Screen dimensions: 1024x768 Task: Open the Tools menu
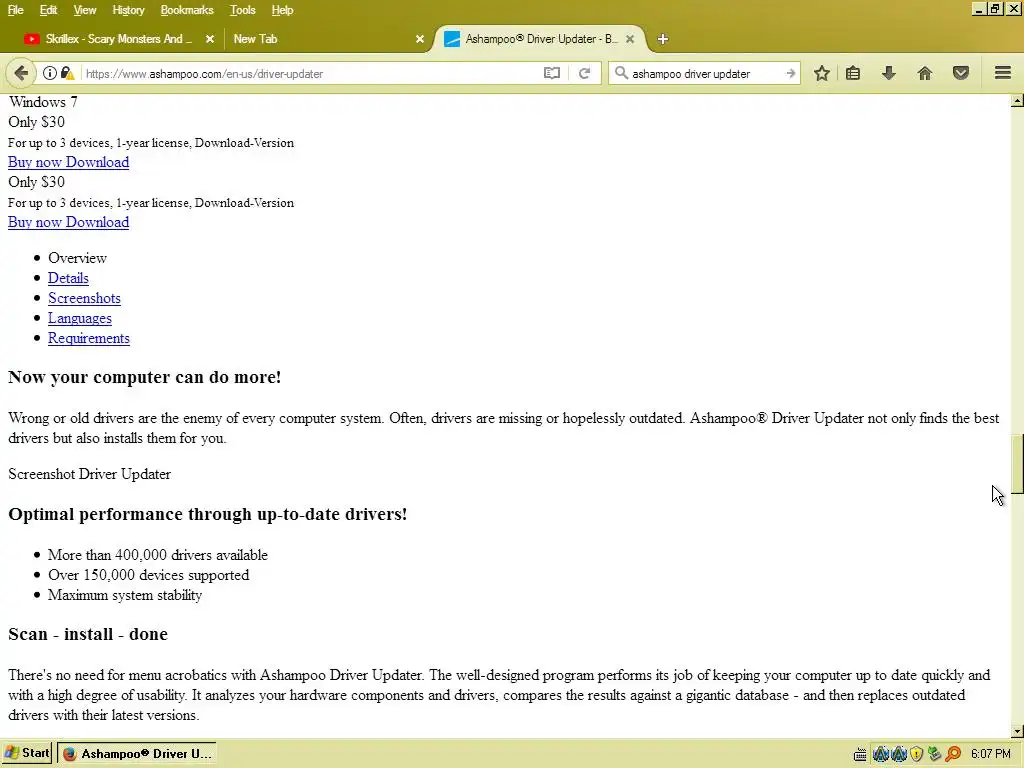tap(242, 10)
